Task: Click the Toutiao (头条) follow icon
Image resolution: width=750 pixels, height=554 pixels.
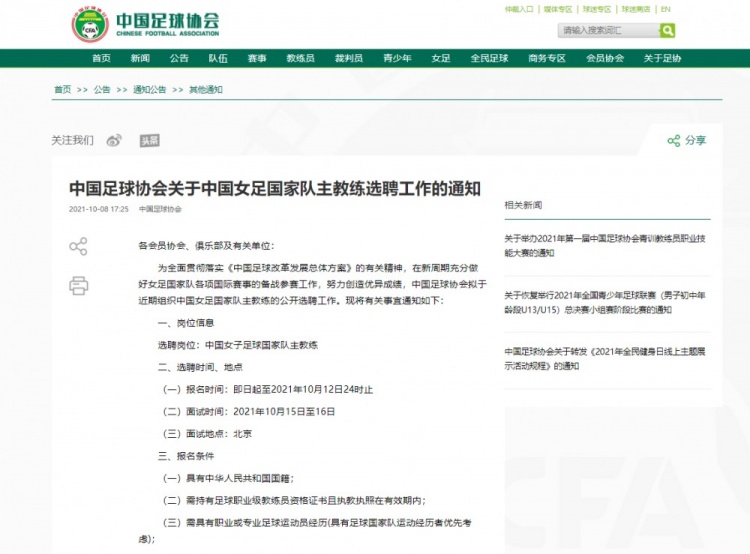Action: 148,140
